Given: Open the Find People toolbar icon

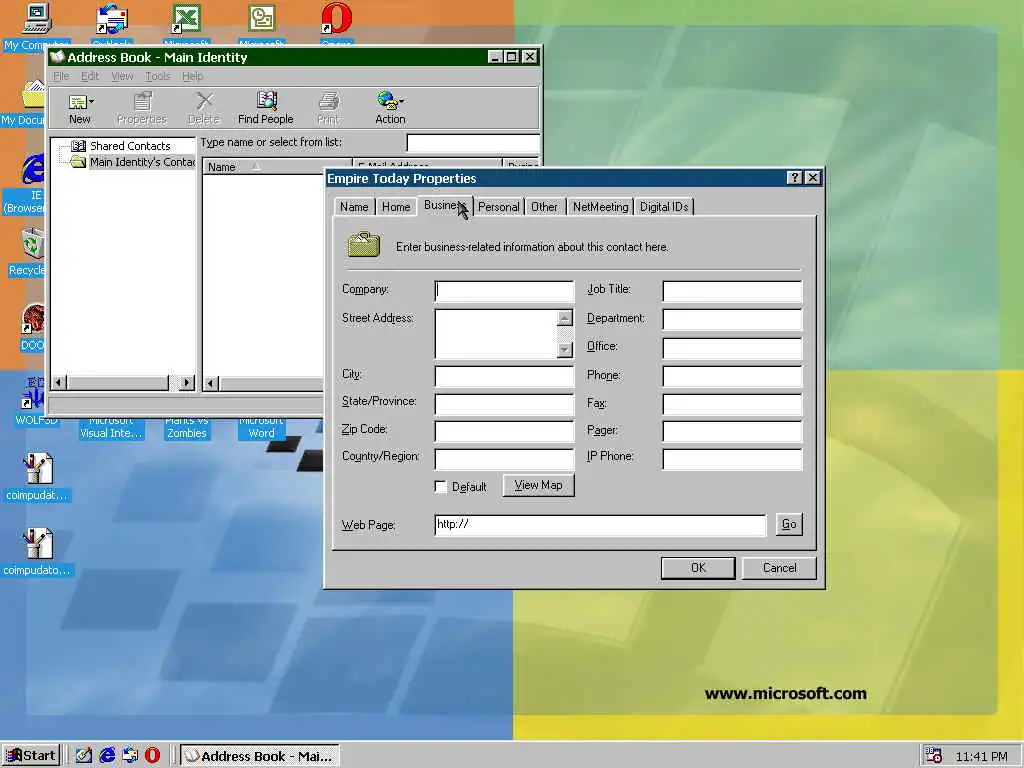Looking at the screenshot, I should (x=266, y=101).
